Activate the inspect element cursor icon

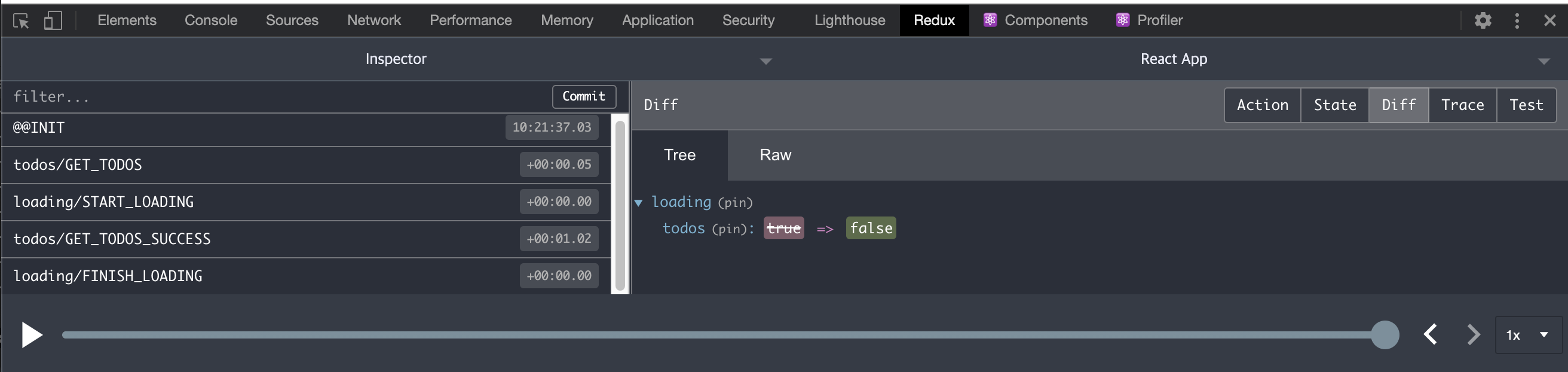point(22,21)
